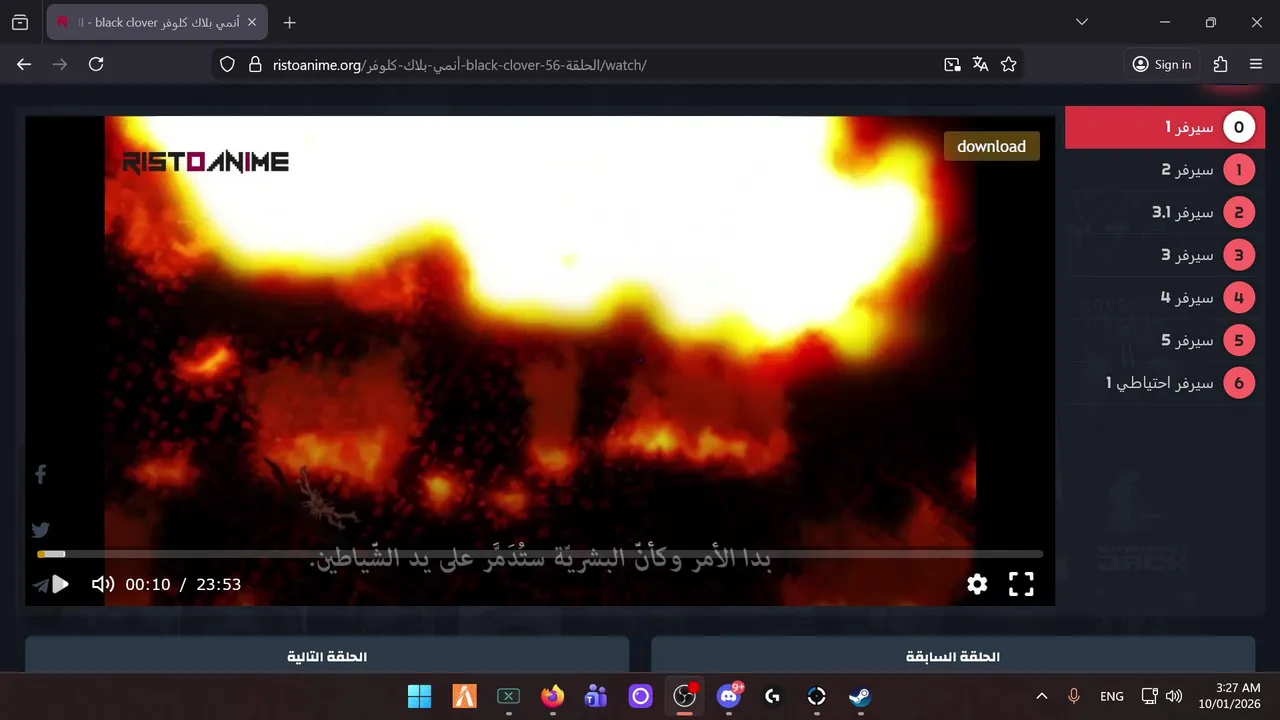Select the black clover browser tab

pos(157,22)
